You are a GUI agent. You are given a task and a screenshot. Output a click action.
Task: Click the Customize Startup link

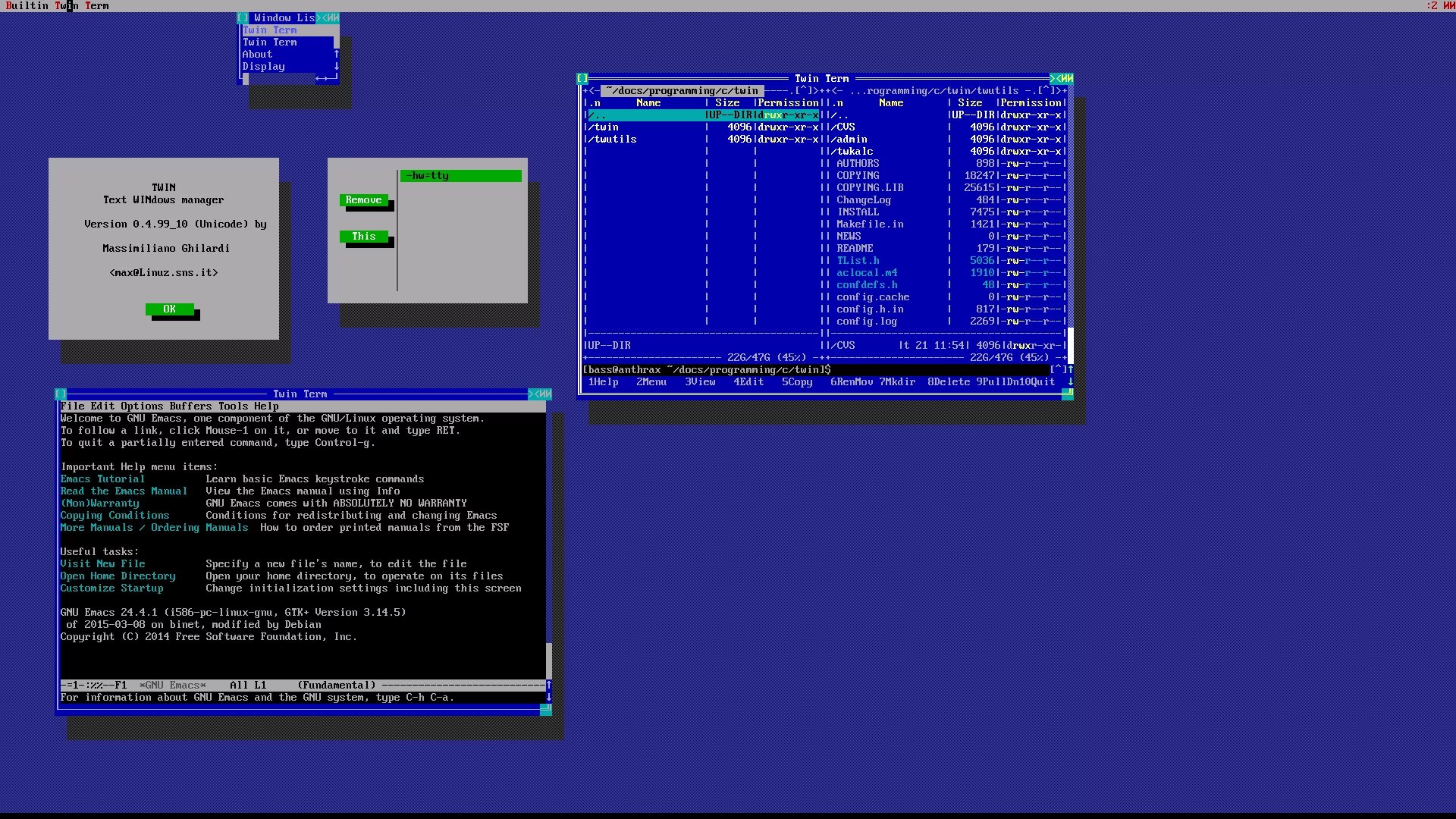(112, 588)
